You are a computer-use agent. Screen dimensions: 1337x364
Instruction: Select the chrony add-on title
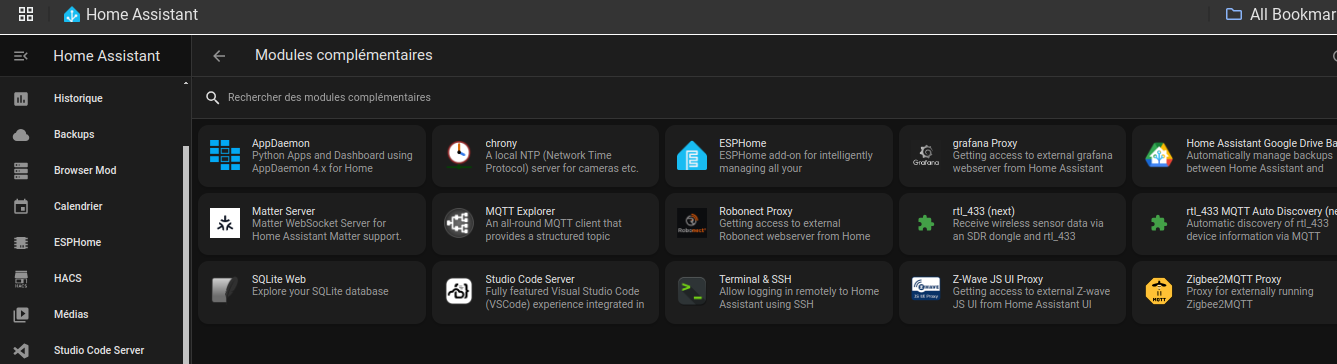click(501, 143)
